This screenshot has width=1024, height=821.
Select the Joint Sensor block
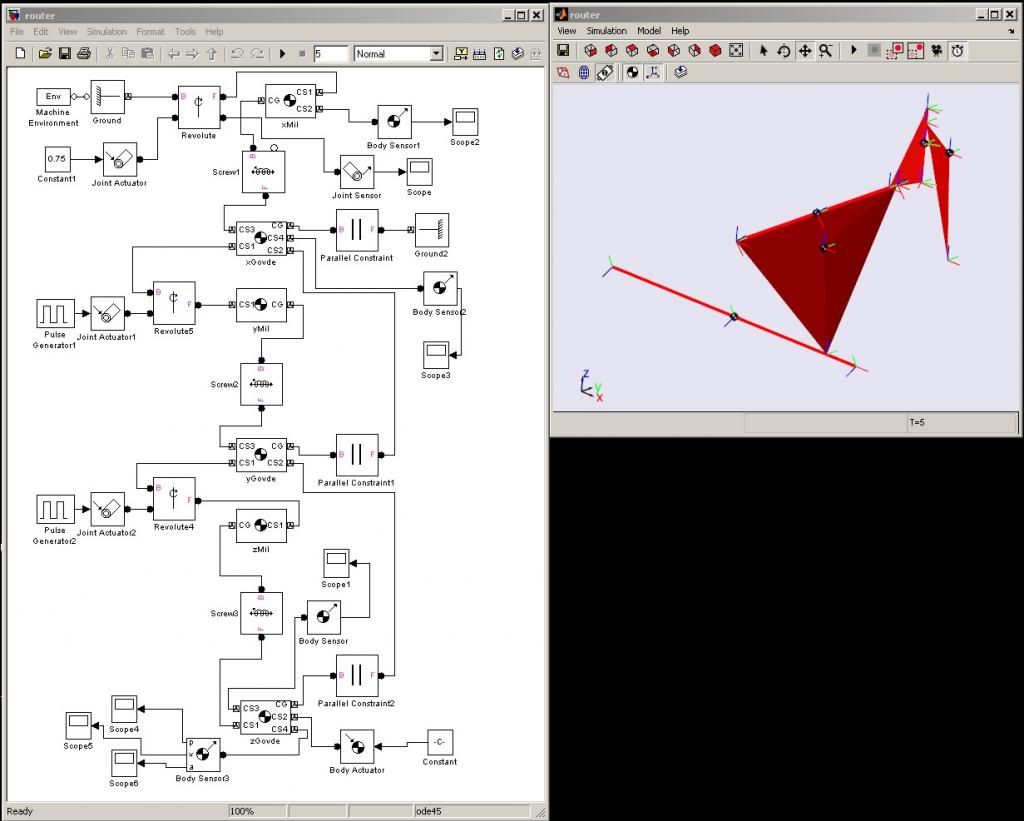[x=357, y=172]
